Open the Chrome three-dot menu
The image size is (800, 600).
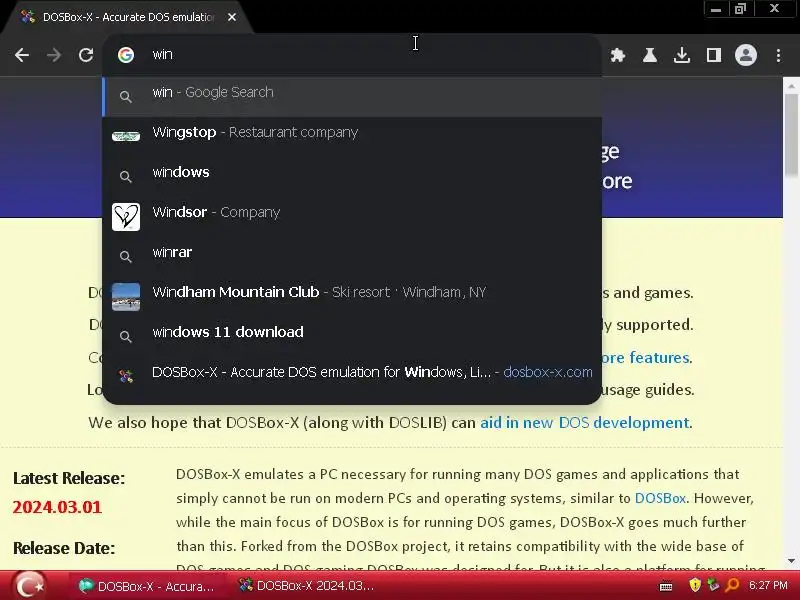pyautogui.click(x=779, y=55)
